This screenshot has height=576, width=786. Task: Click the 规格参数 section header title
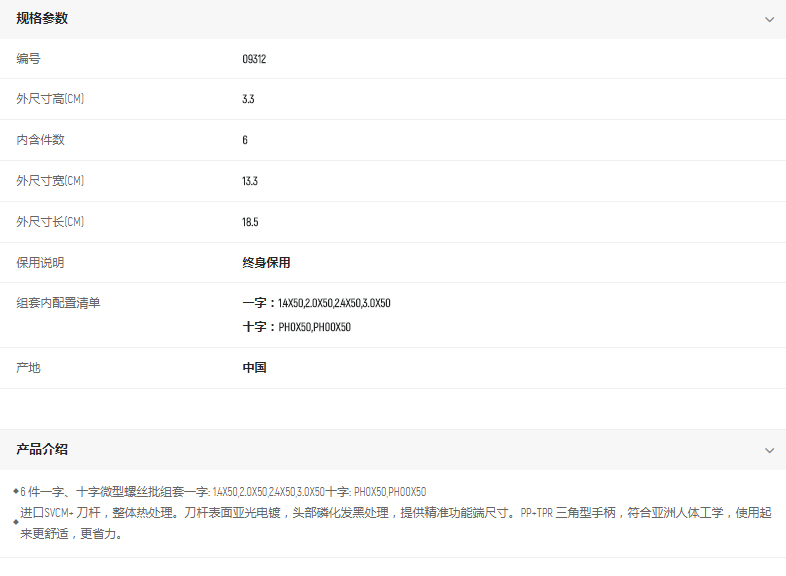(42, 19)
